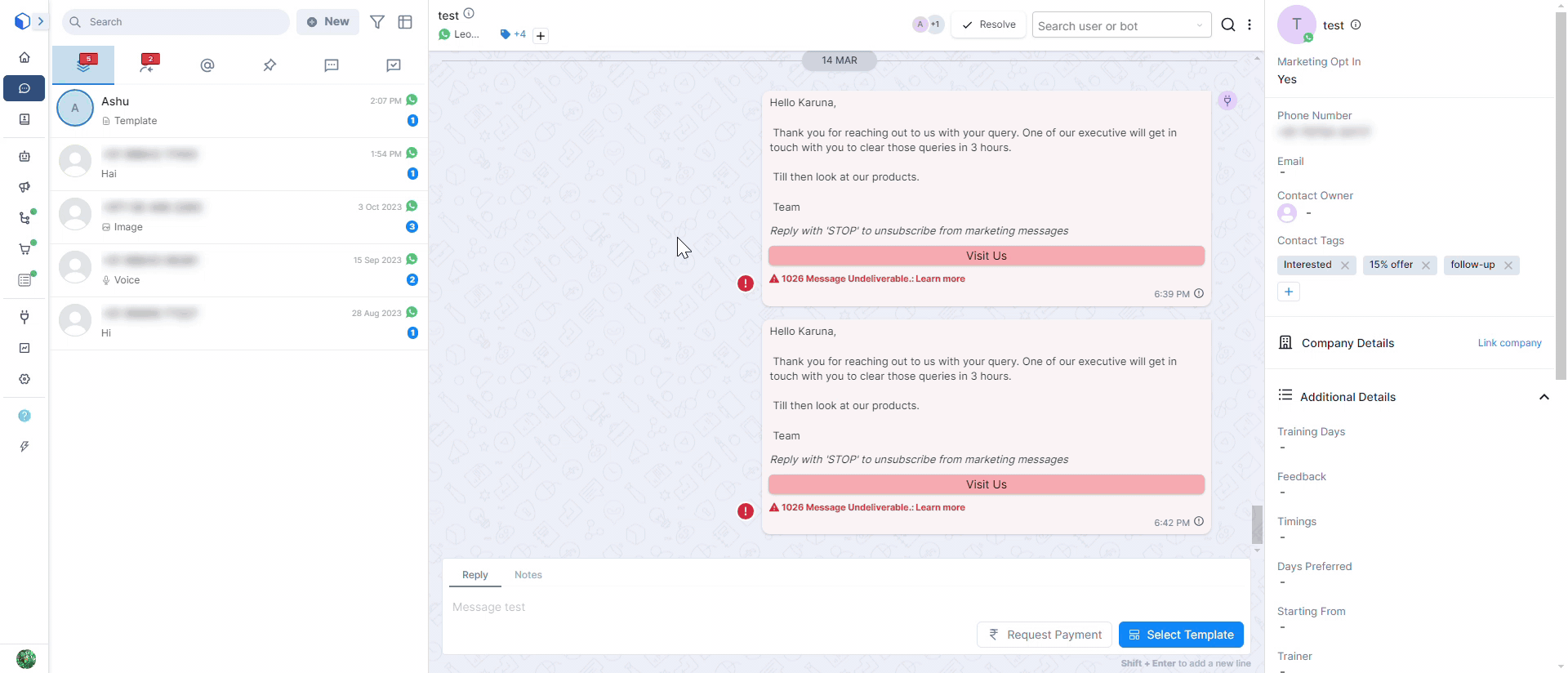Open the three-dot chat options menu
Screen dimensions: 1568x673
click(x=1249, y=25)
